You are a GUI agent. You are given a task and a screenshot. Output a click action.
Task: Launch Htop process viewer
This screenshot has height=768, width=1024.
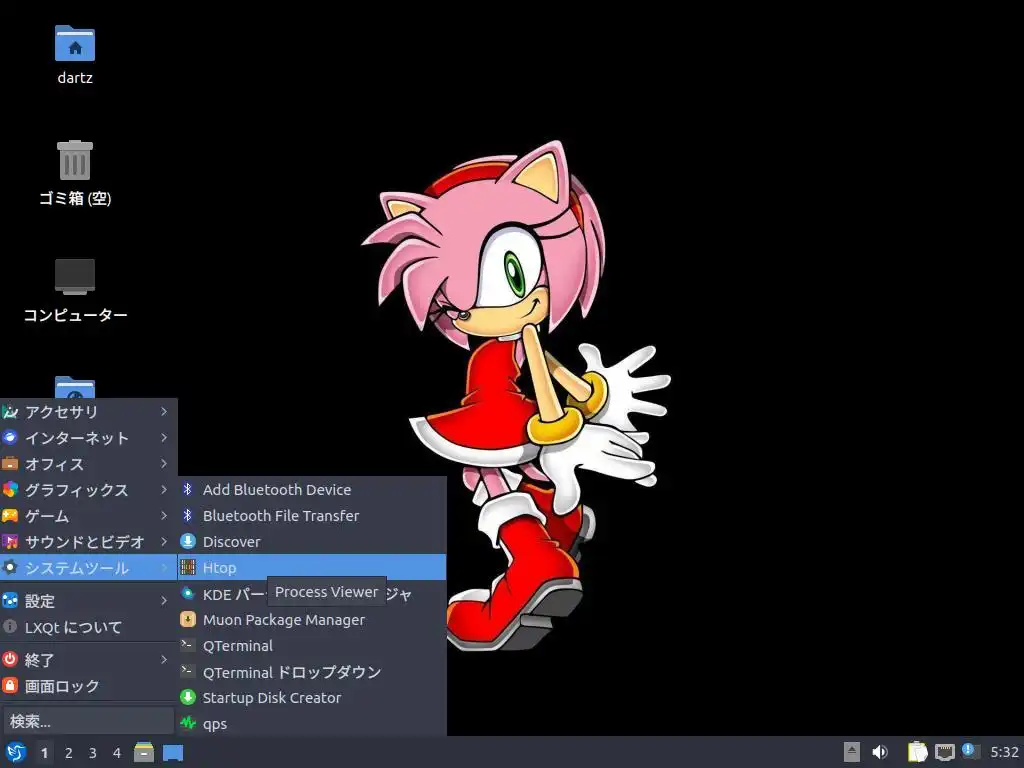coord(312,568)
